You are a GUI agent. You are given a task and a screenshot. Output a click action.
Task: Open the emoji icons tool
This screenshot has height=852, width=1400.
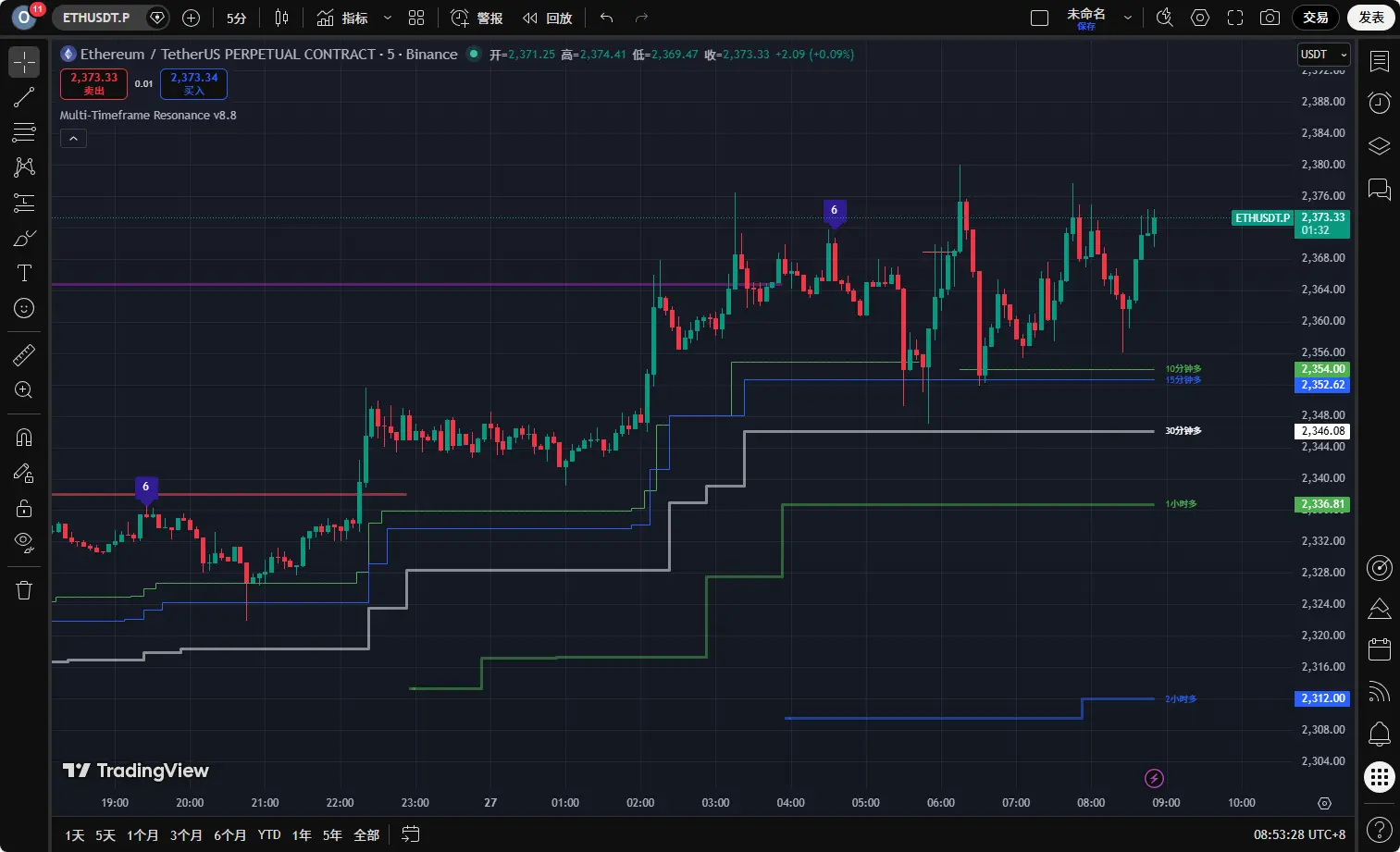click(x=24, y=308)
